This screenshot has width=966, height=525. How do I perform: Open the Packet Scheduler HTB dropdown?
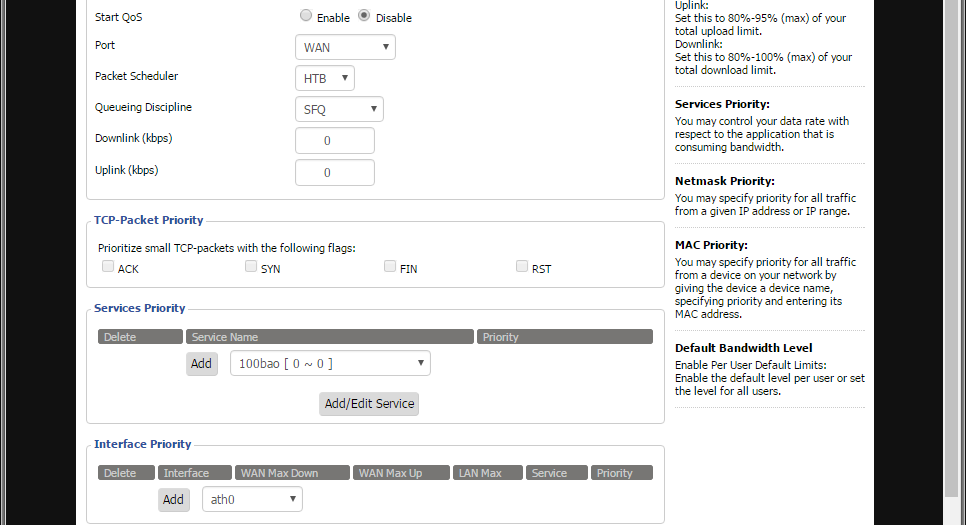coord(324,78)
